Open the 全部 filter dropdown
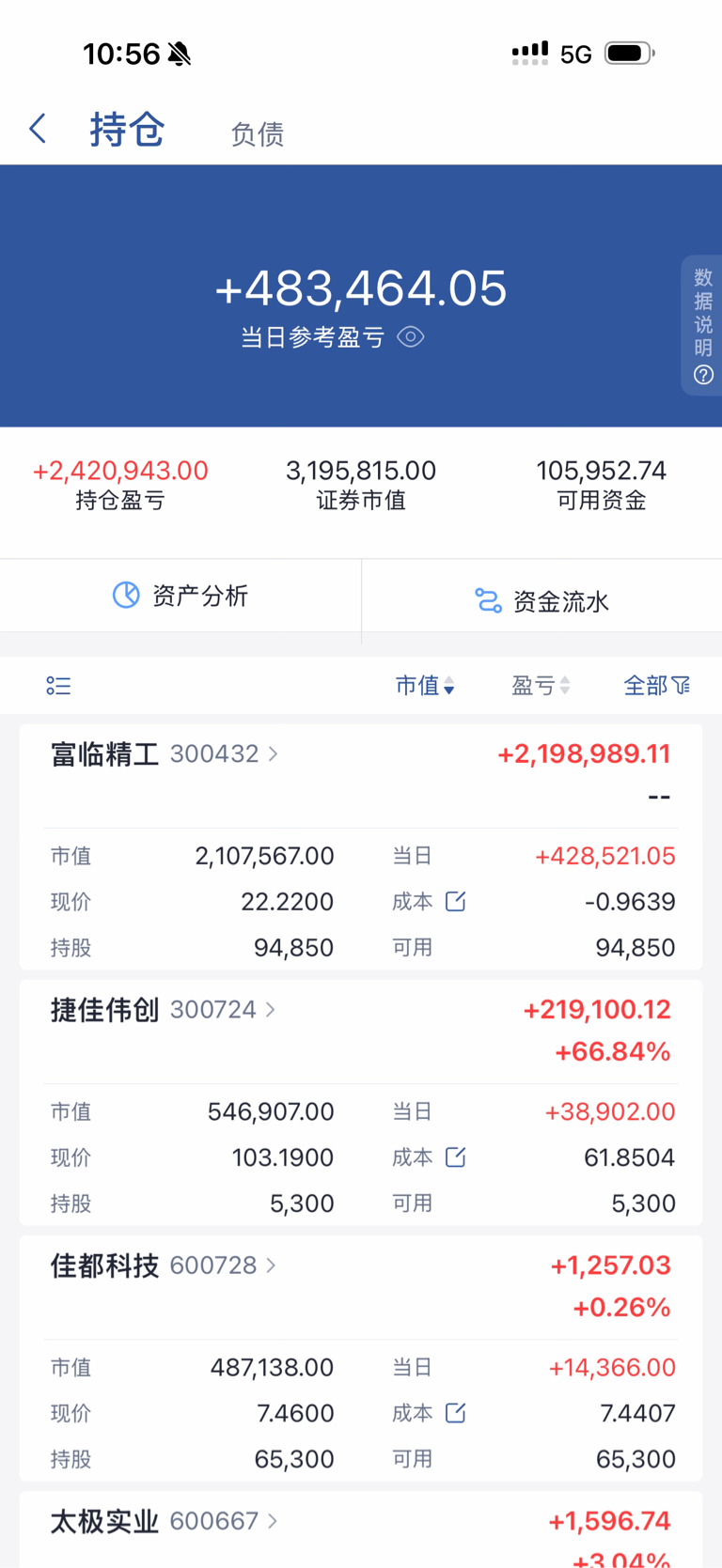722x1568 pixels. 656,686
